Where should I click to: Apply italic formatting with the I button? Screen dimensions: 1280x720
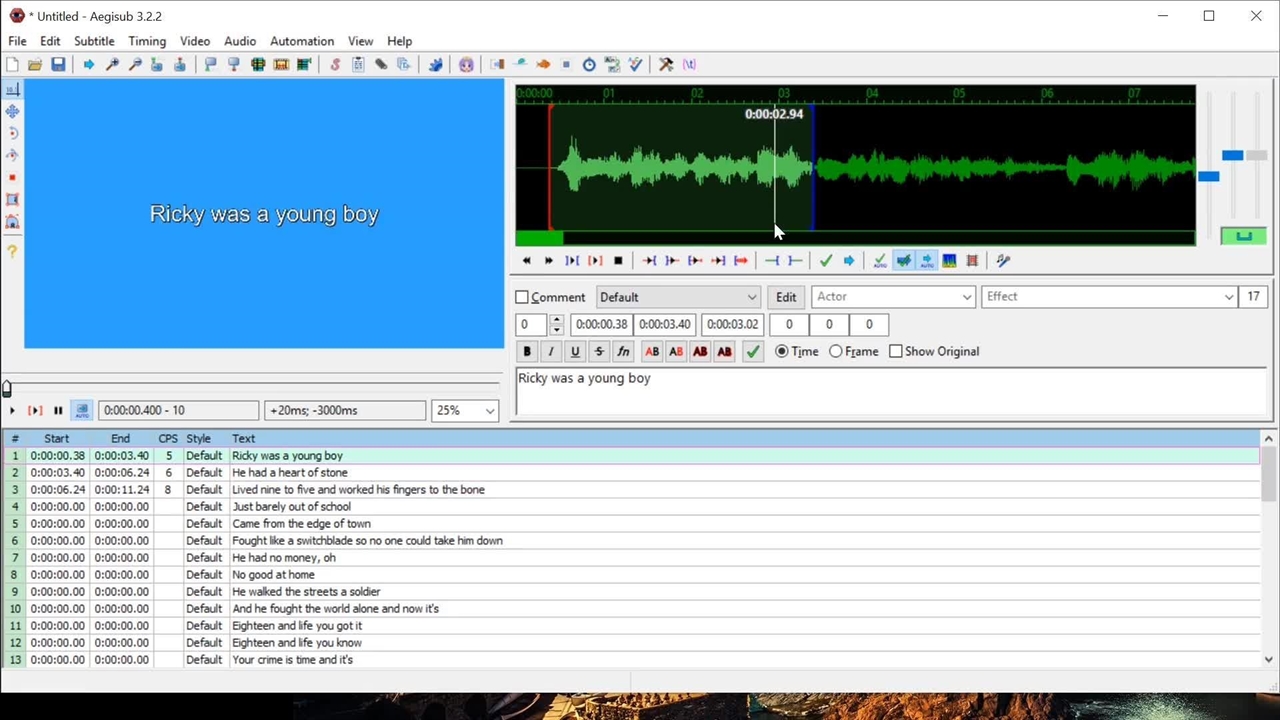click(551, 352)
